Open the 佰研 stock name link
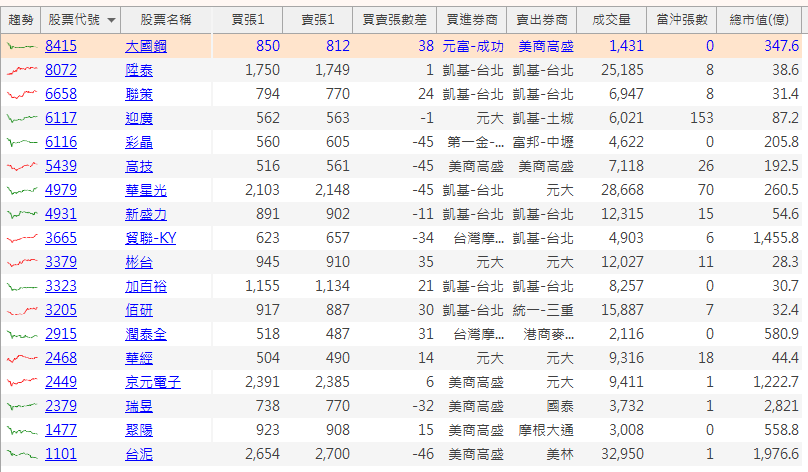 [x=139, y=311]
